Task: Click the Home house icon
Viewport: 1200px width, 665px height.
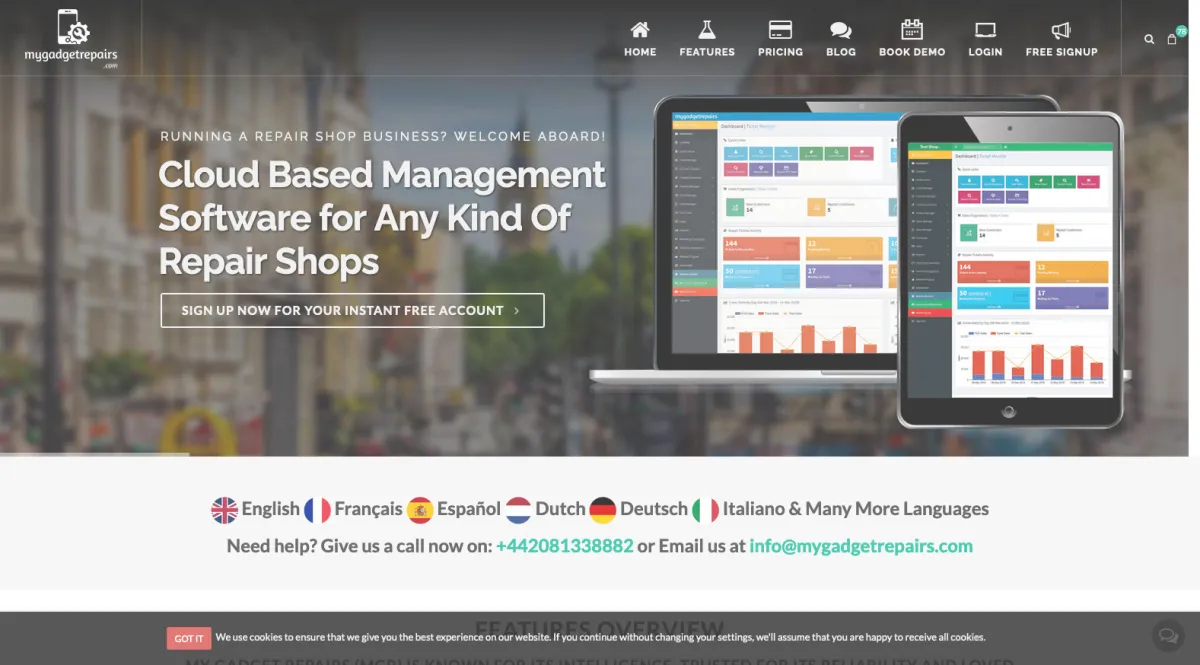Action: 640,29
